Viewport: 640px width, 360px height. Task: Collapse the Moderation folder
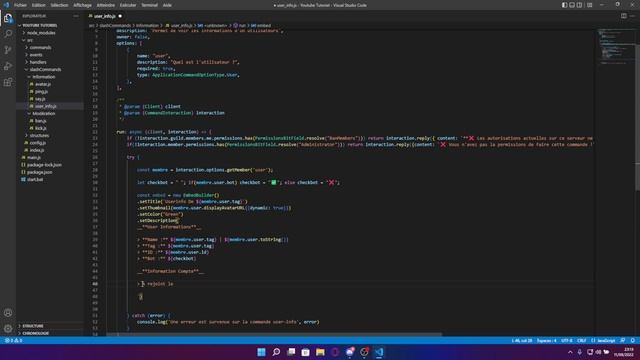[x=49, y=113]
